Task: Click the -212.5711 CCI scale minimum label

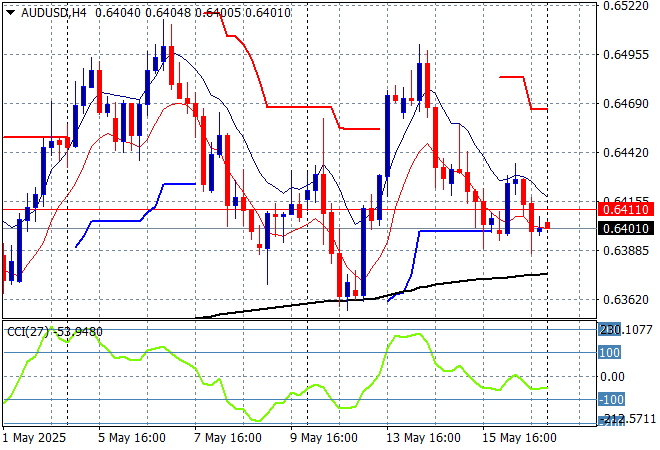Action: point(624,419)
